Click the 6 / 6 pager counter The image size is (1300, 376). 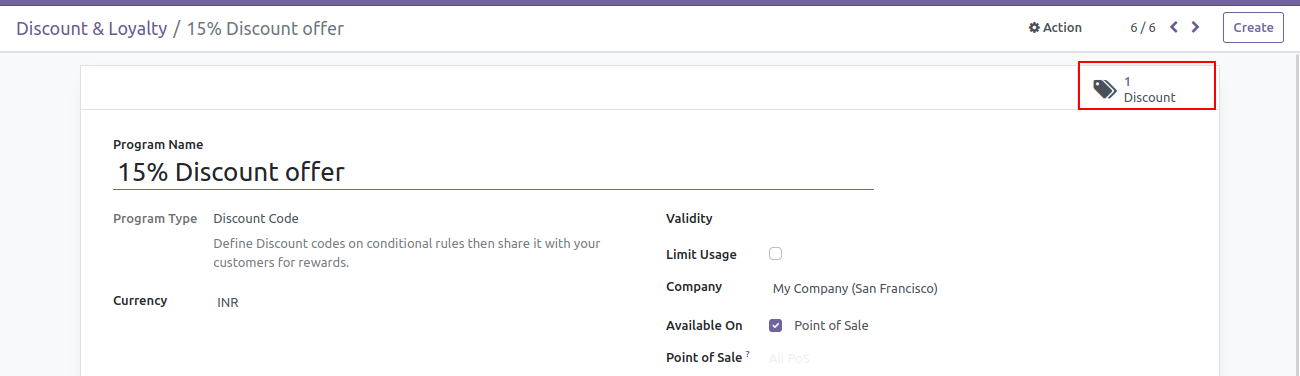pos(1143,28)
